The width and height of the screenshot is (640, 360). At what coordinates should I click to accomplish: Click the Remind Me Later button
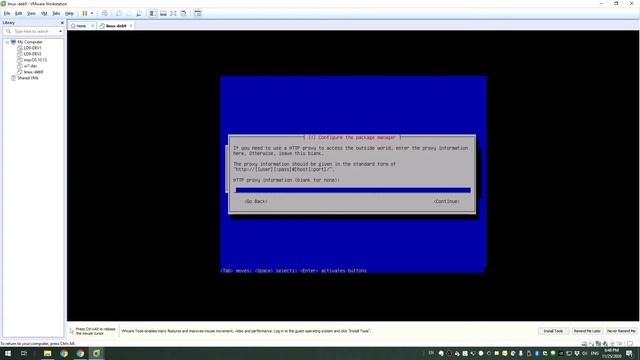587,331
